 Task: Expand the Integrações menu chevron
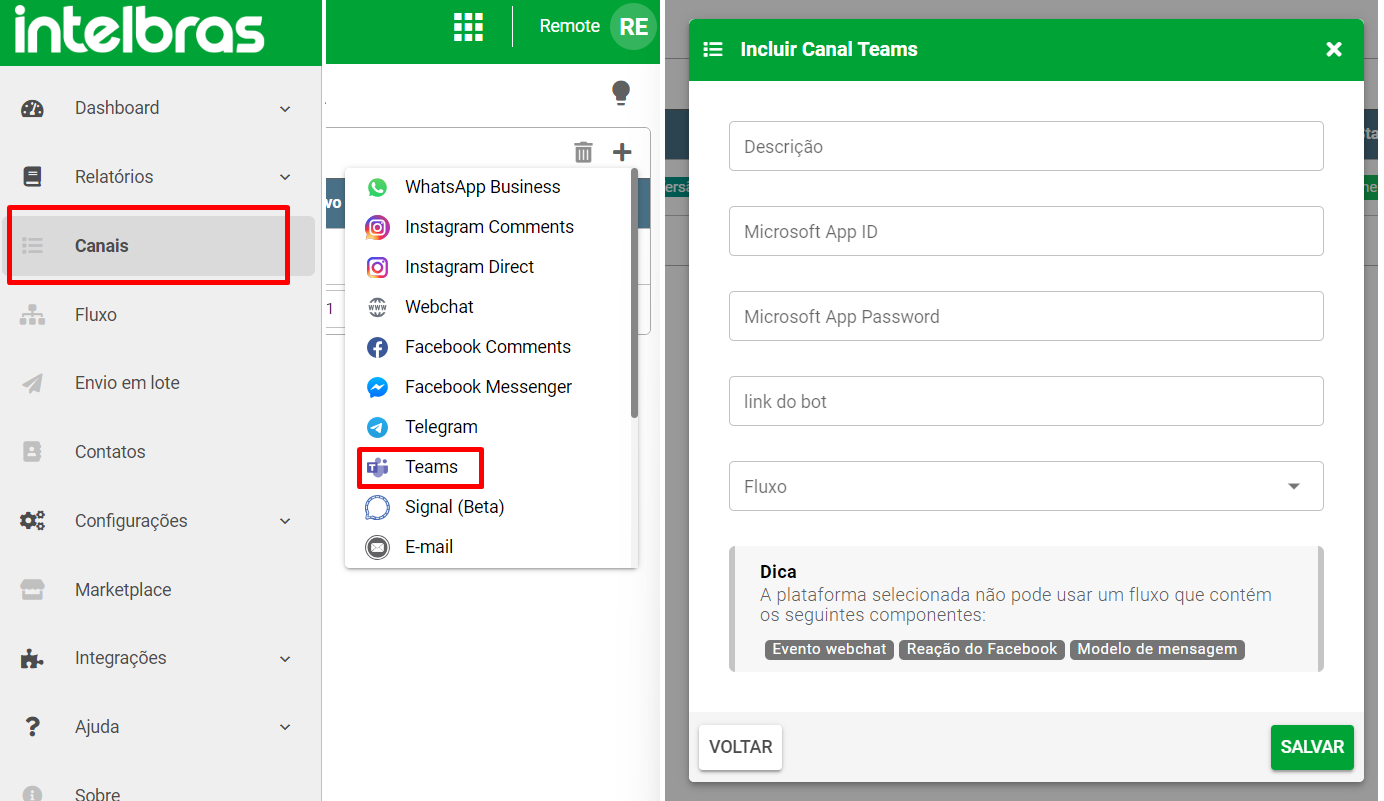click(285, 659)
